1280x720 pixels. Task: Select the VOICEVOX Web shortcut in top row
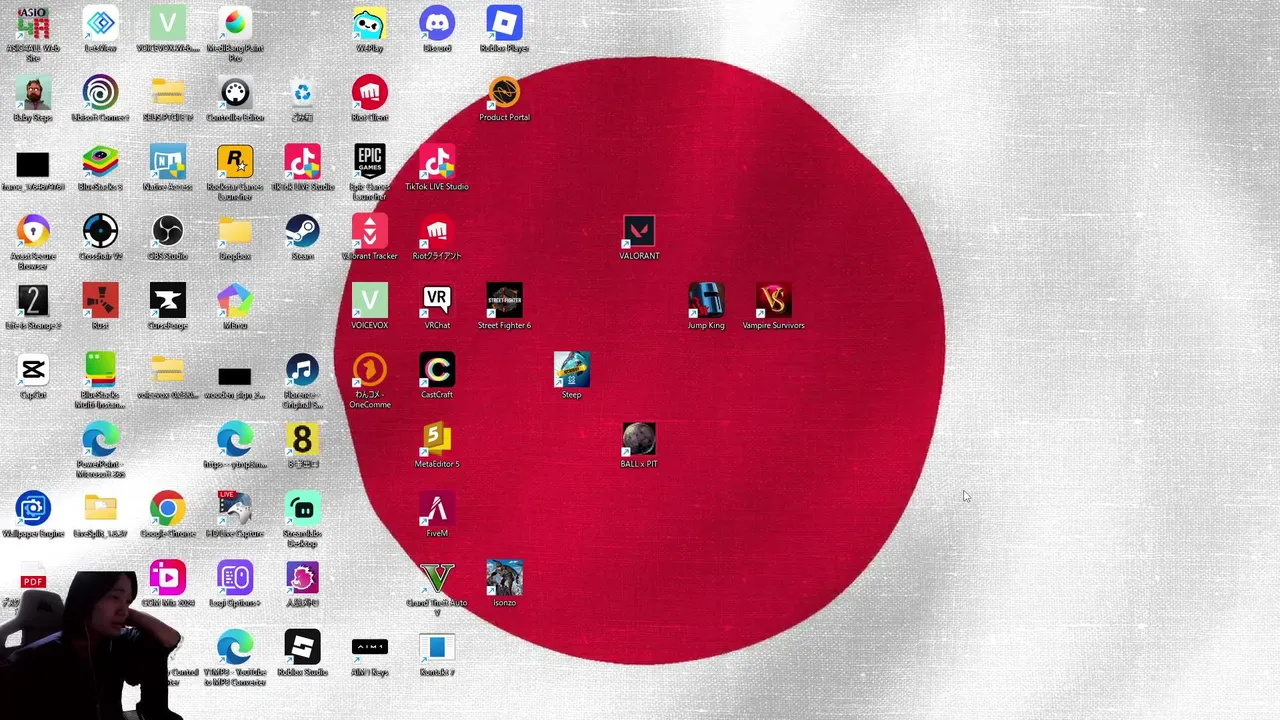[x=167, y=24]
